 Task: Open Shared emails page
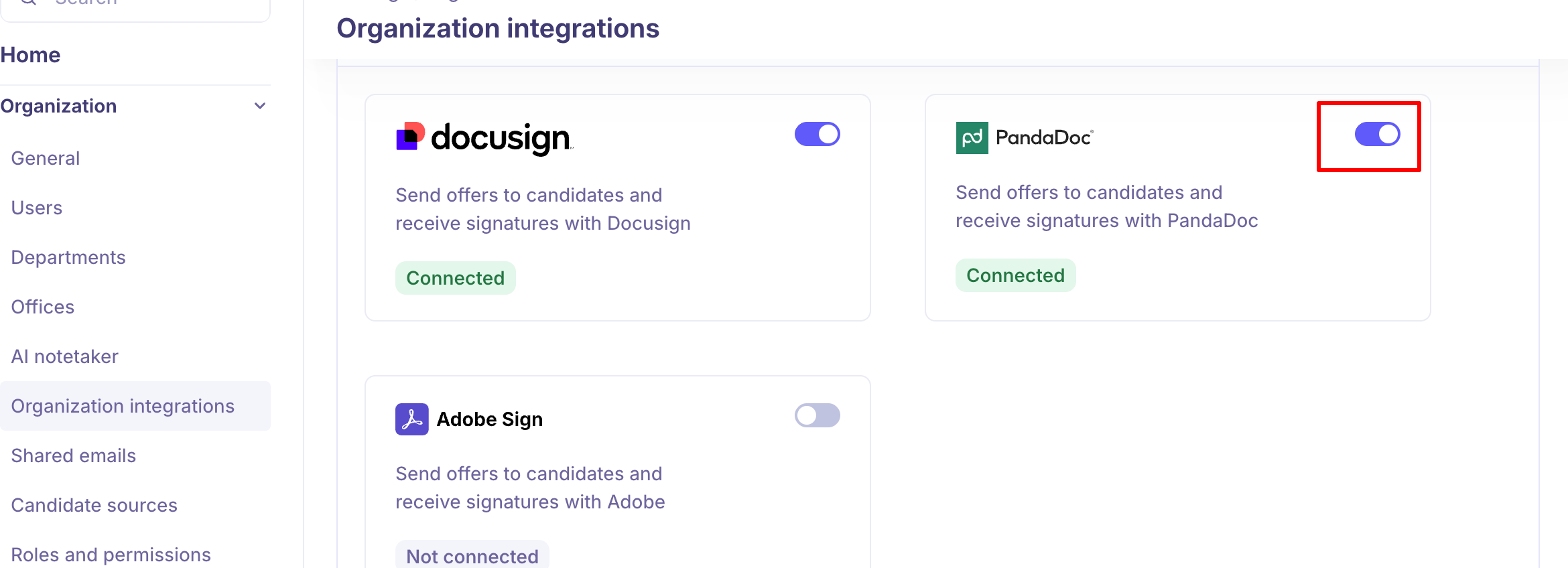click(x=74, y=455)
